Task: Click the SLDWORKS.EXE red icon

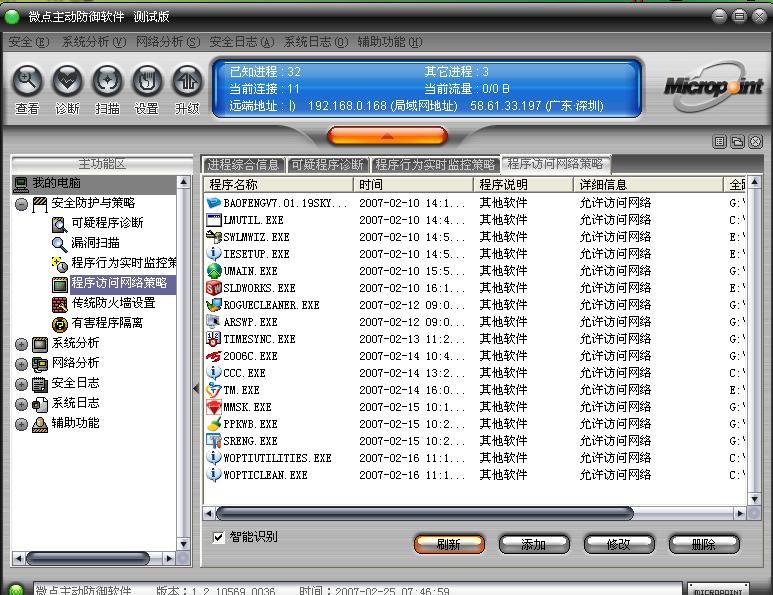Action: point(213,287)
